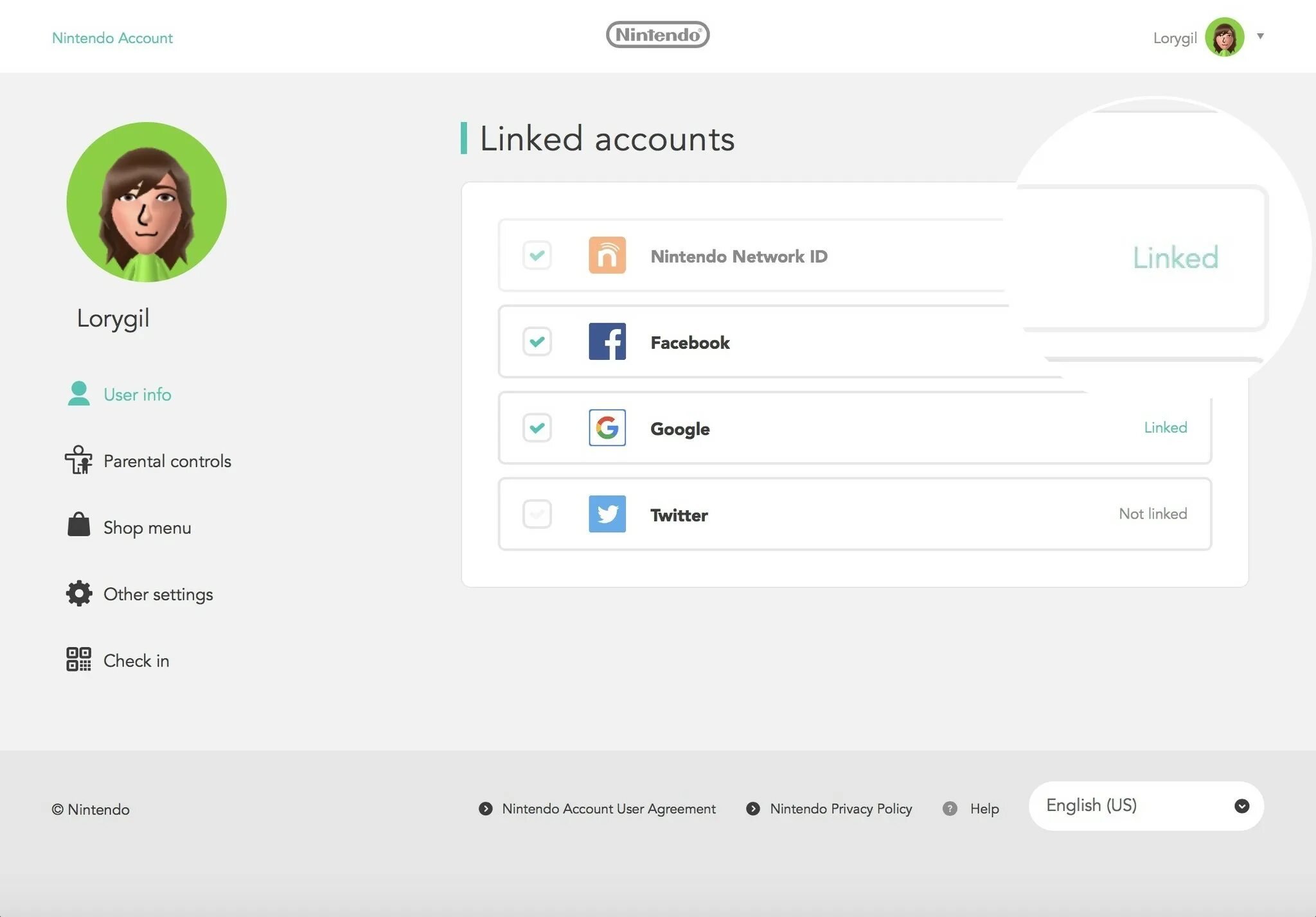Click the Help button

984,808
